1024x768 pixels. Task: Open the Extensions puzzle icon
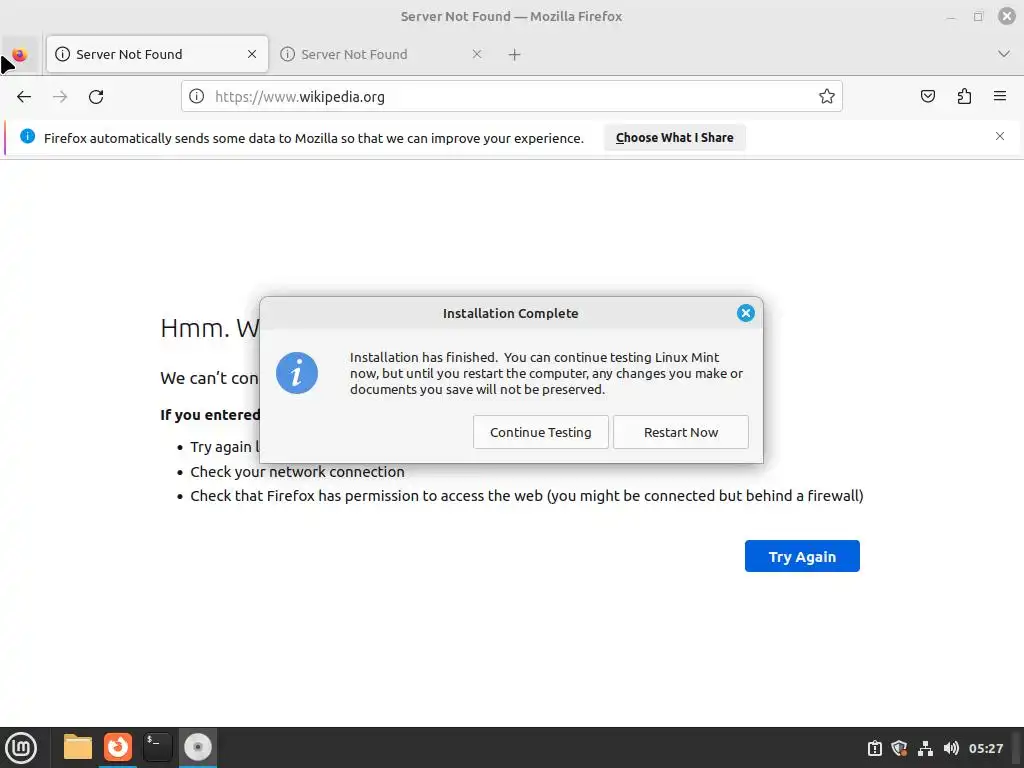click(964, 97)
